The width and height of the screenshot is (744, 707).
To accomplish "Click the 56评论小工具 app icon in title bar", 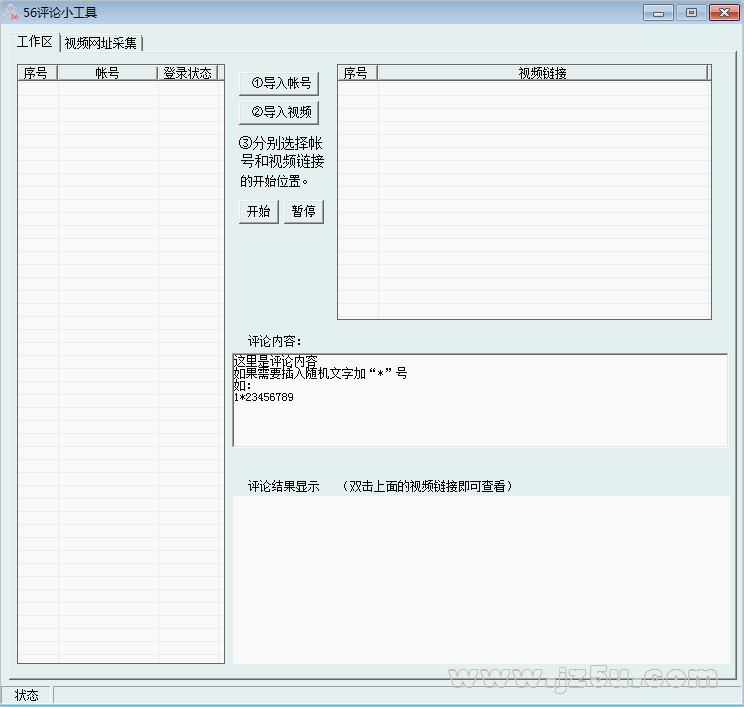I will (10, 12).
